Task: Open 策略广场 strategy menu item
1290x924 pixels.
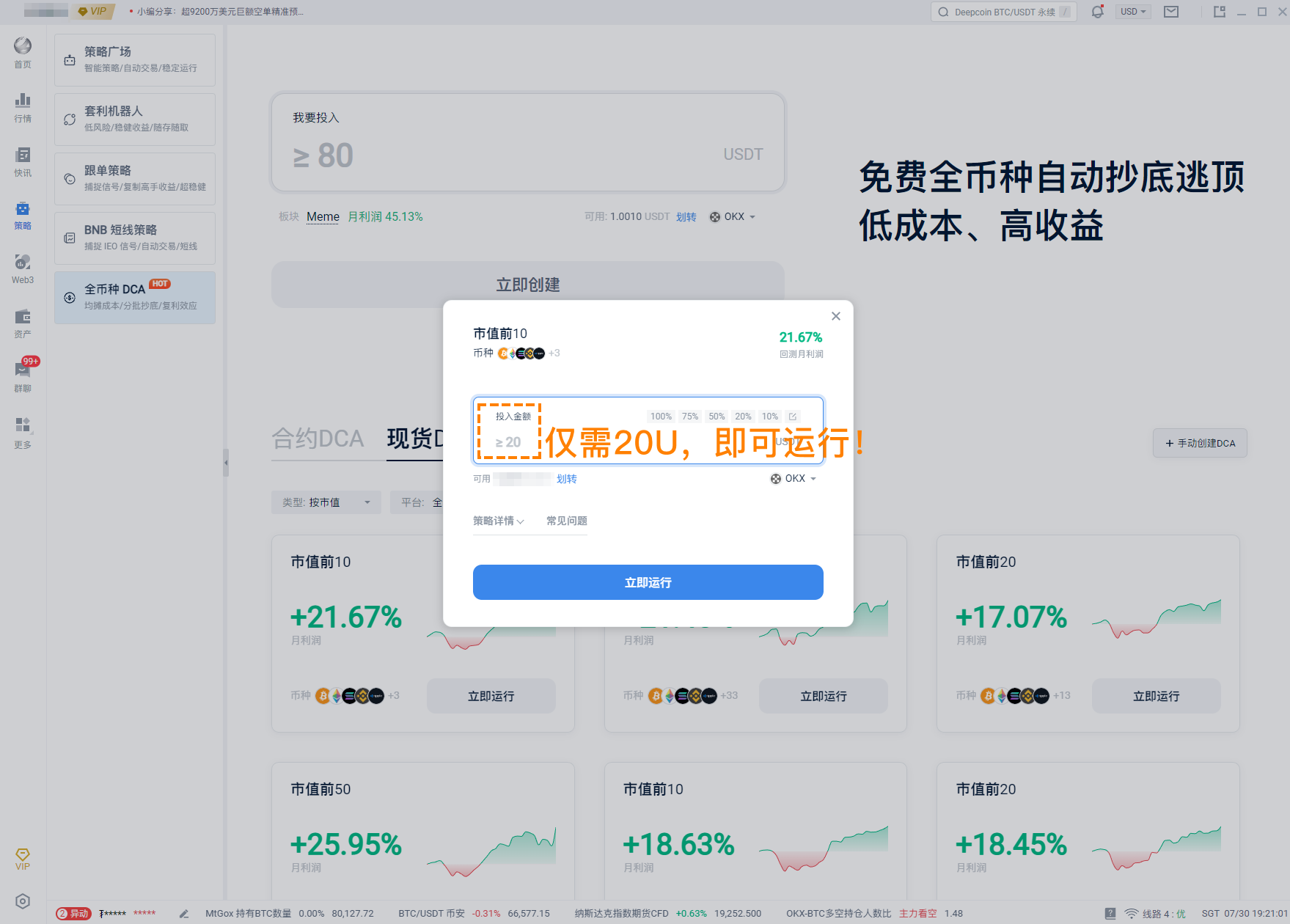Action: (x=135, y=59)
